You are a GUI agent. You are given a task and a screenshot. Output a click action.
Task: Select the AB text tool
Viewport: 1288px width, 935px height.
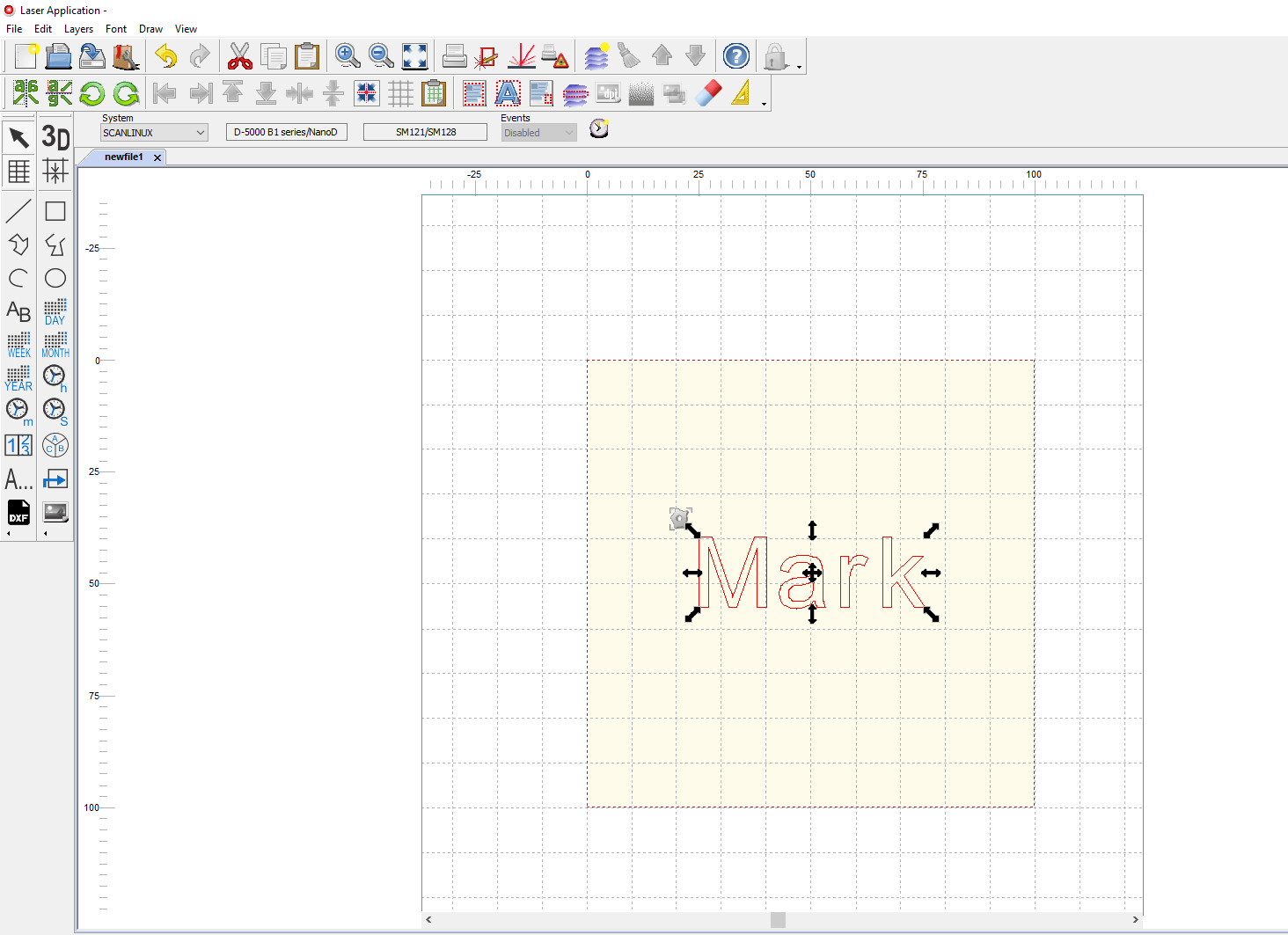tap(18, 311)
